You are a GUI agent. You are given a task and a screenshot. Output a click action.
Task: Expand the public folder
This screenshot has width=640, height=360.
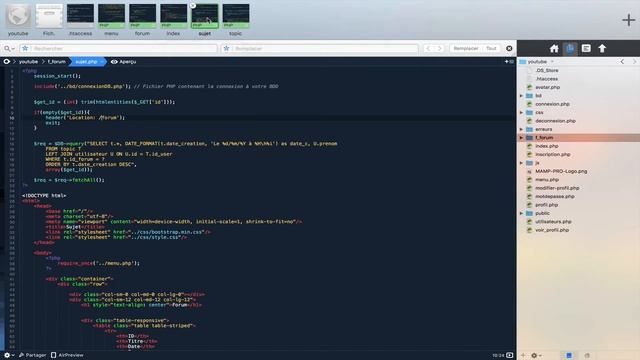tap(521, 213)
